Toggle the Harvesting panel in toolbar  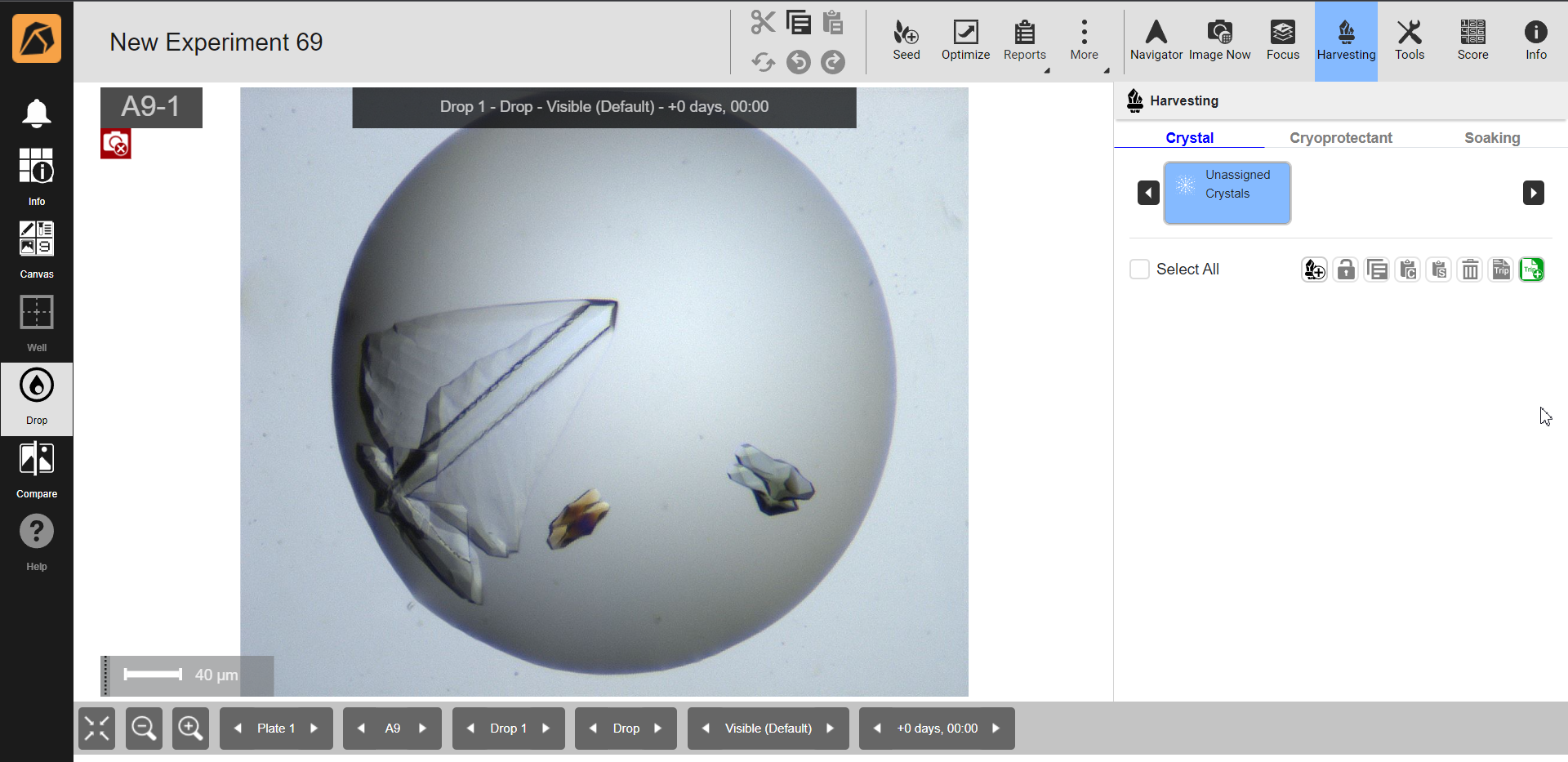[1346, 40]
